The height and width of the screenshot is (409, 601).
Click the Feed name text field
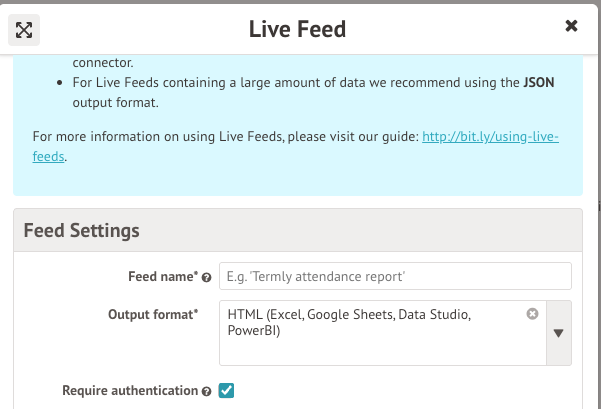[x=395, y=276]
